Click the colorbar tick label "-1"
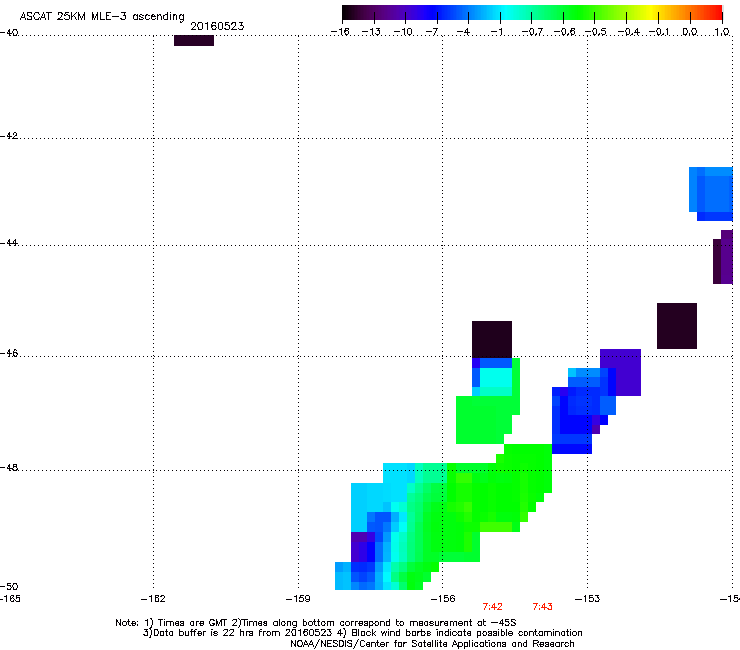The image size is (740, 650). pos(496,32)
